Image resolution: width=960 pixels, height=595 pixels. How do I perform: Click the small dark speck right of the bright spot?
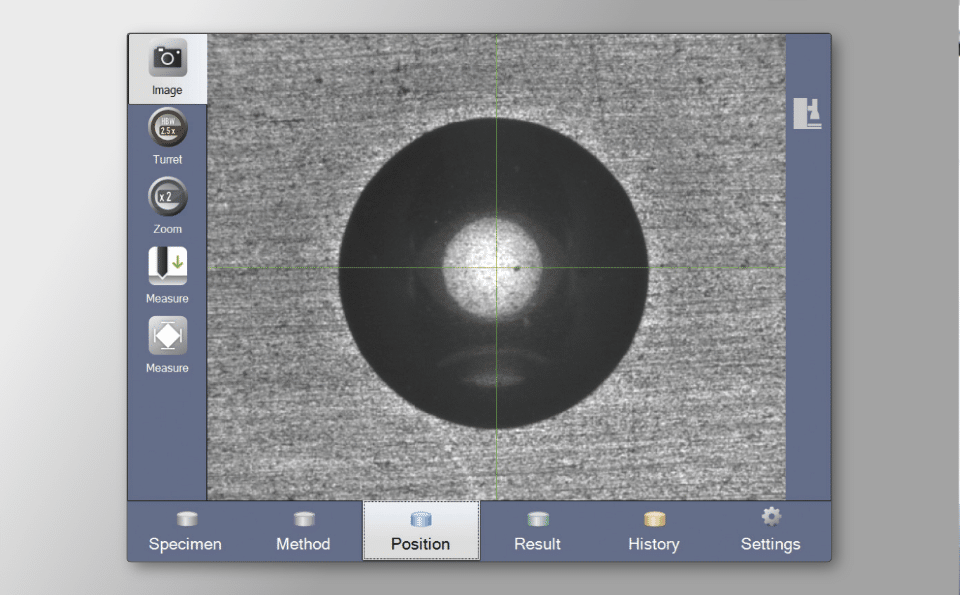click(x=517, y=268)
